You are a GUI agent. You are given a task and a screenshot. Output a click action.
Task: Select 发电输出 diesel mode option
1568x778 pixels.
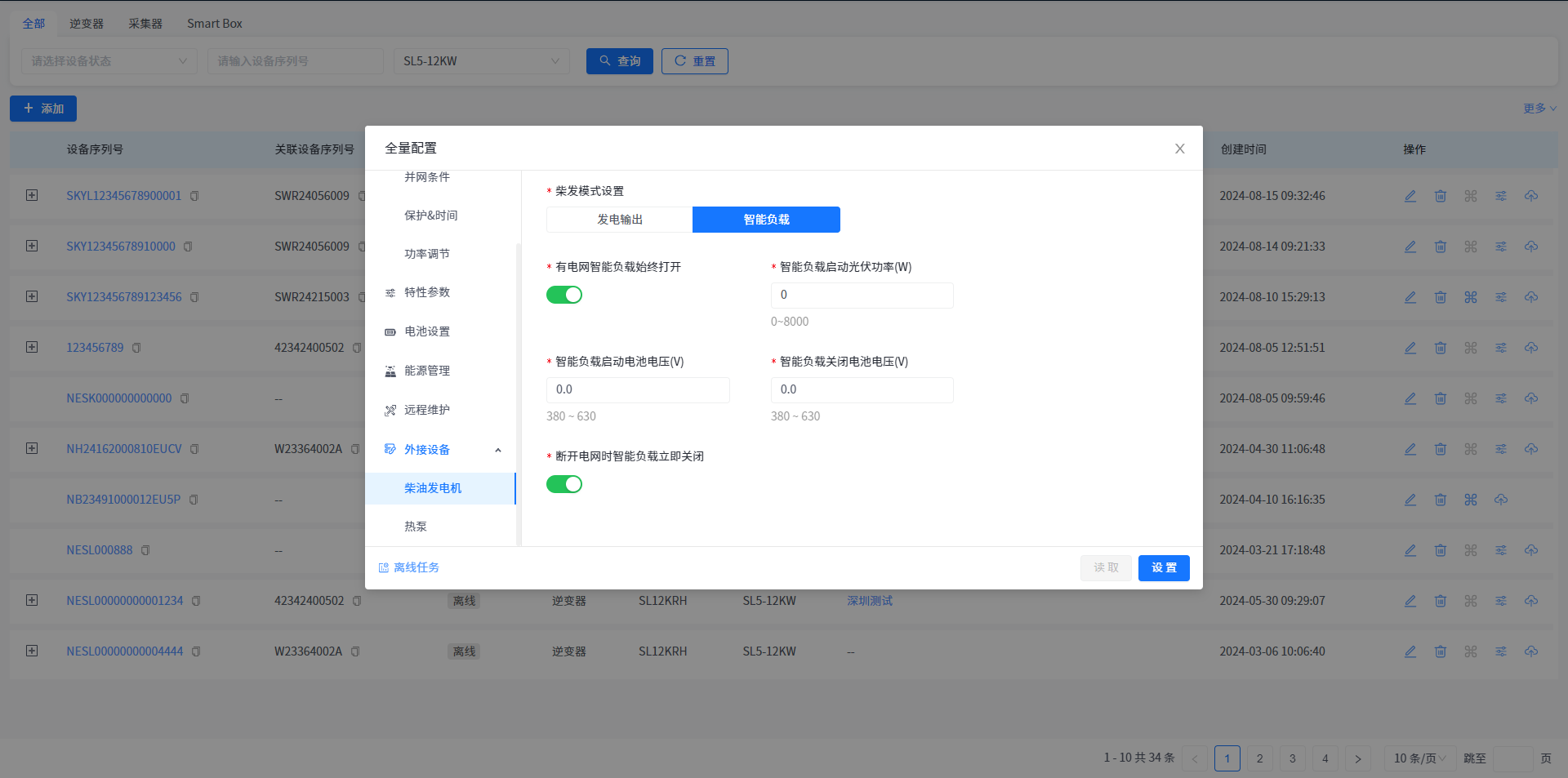619,220
